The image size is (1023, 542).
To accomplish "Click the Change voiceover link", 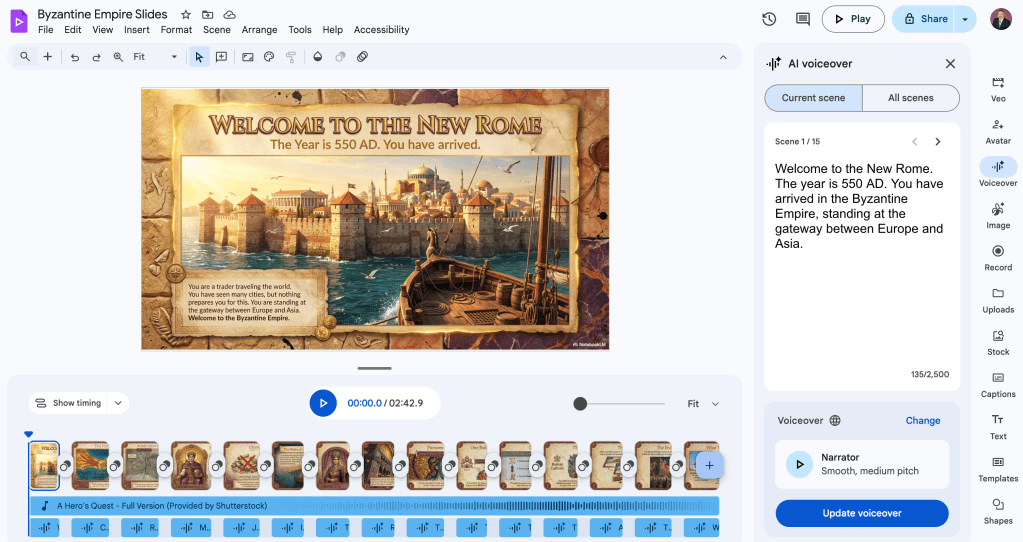I will point(922,421).
